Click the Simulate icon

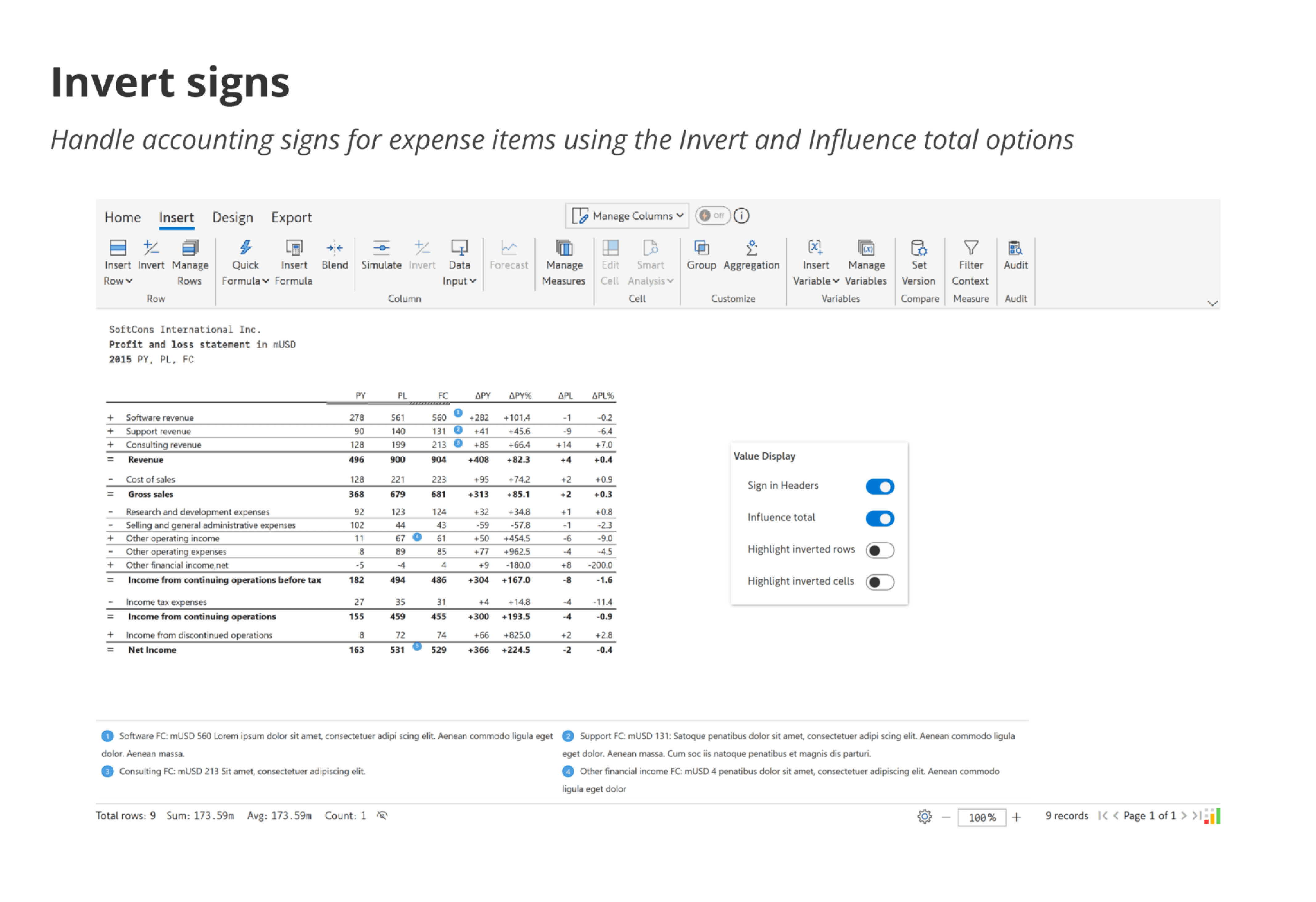(x=381, y=248)
